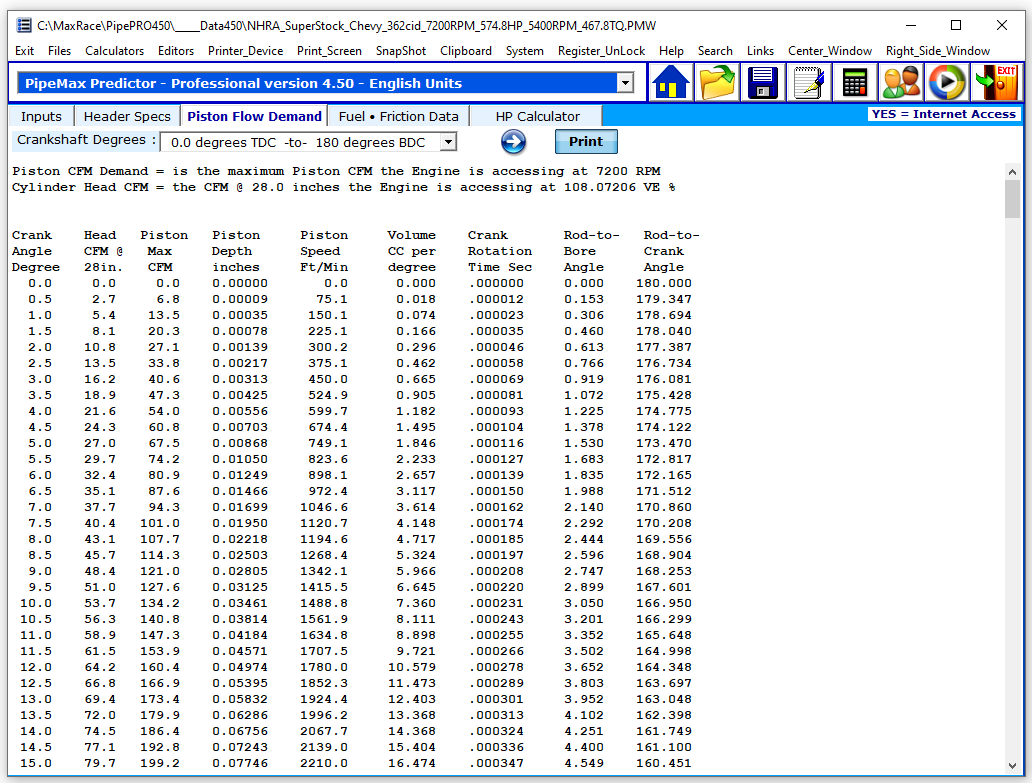Click the 'Volume CC per degree' header

(x=411, y=251)
